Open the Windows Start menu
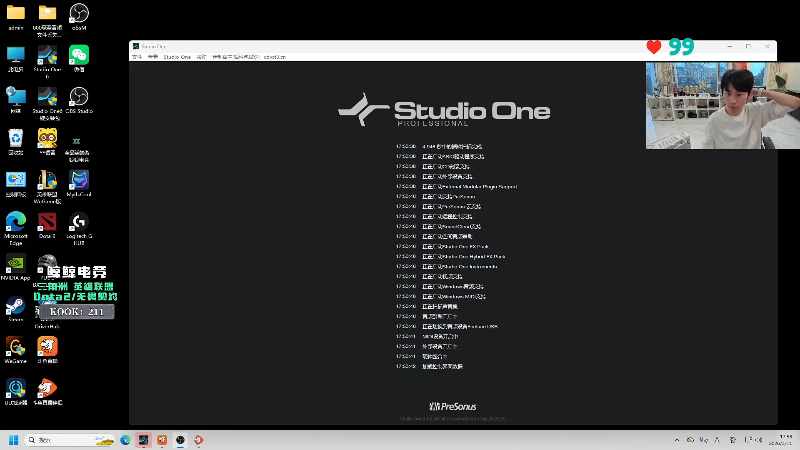Image resolution: width=800 pixels, height=450 pixels. tap(14, 440)
